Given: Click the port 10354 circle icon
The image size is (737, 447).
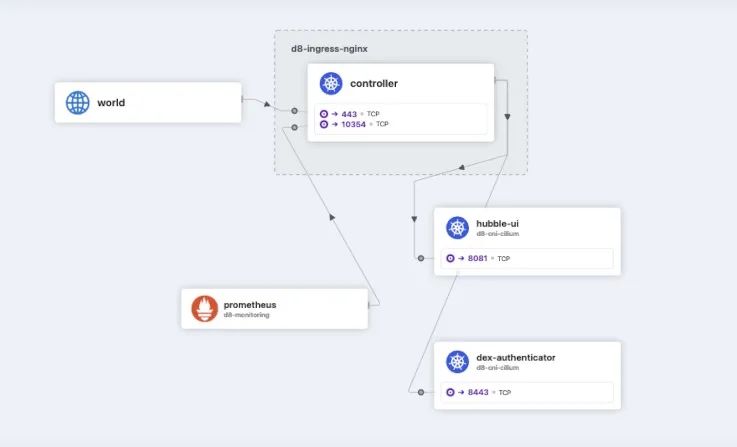Looking at the screenshot, I should pos(324,124).
